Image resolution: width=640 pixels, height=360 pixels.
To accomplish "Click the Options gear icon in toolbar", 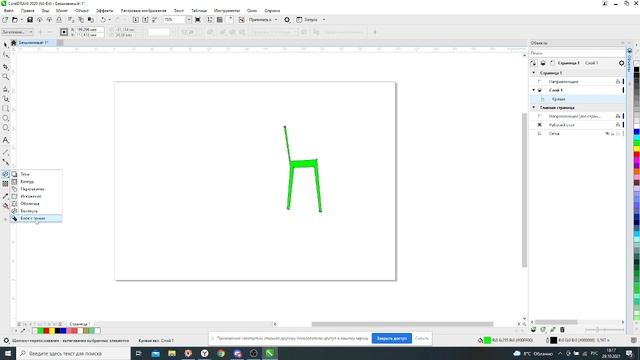I will [x=287, y=20].
